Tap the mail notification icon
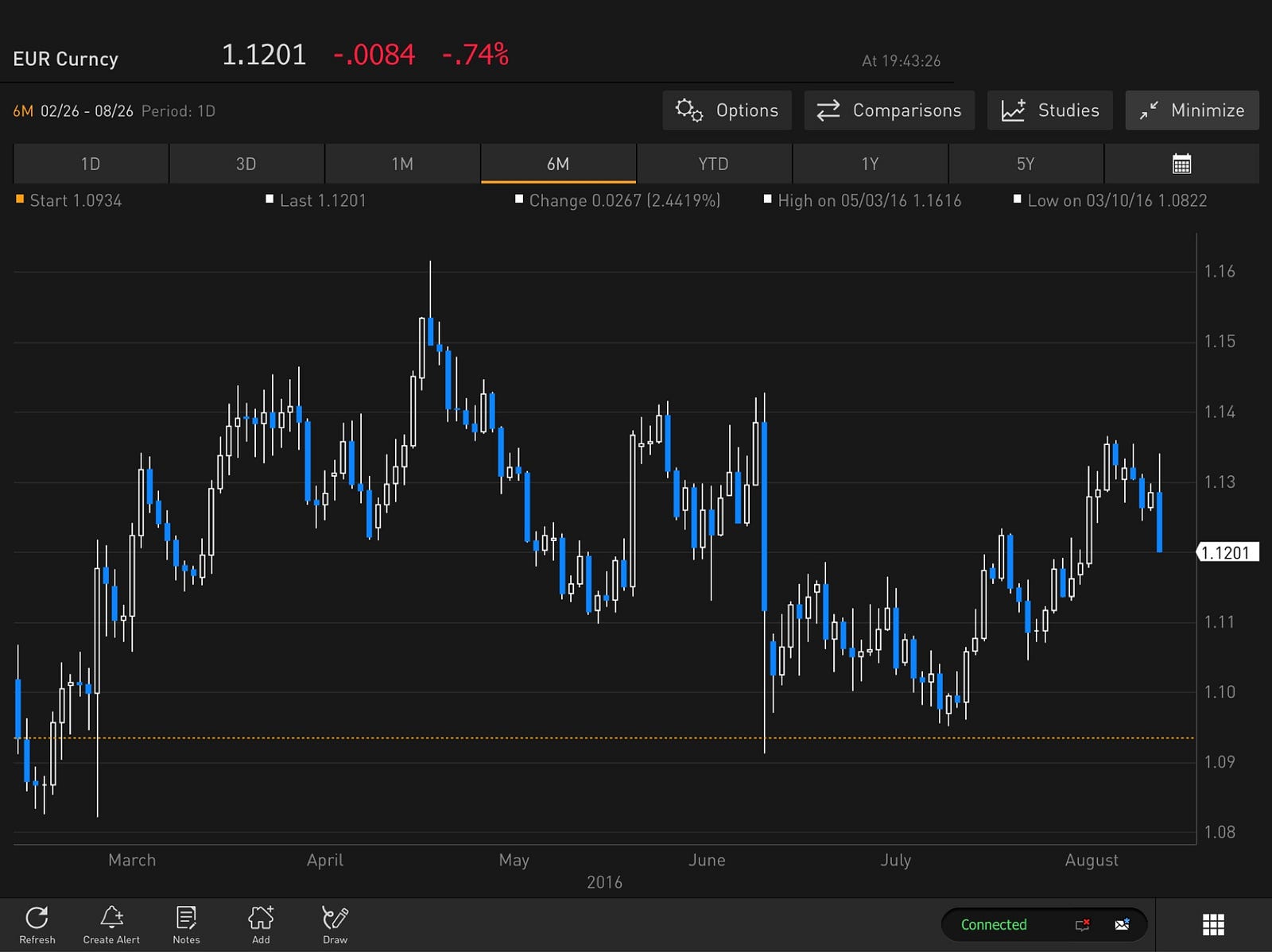 tap(1122, 924)
